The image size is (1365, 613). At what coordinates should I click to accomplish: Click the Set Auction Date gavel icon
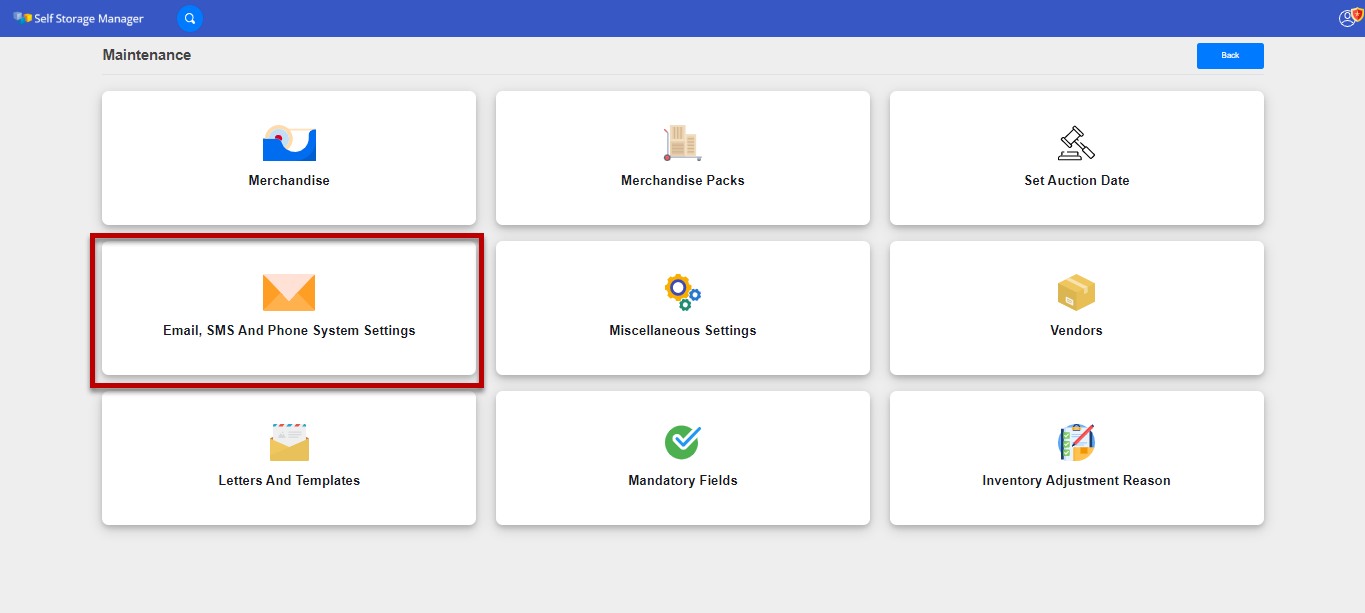tap(1076, 143)
